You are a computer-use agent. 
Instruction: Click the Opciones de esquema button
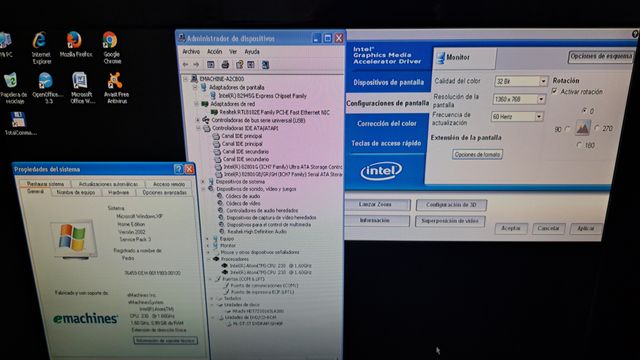[600, 56]
